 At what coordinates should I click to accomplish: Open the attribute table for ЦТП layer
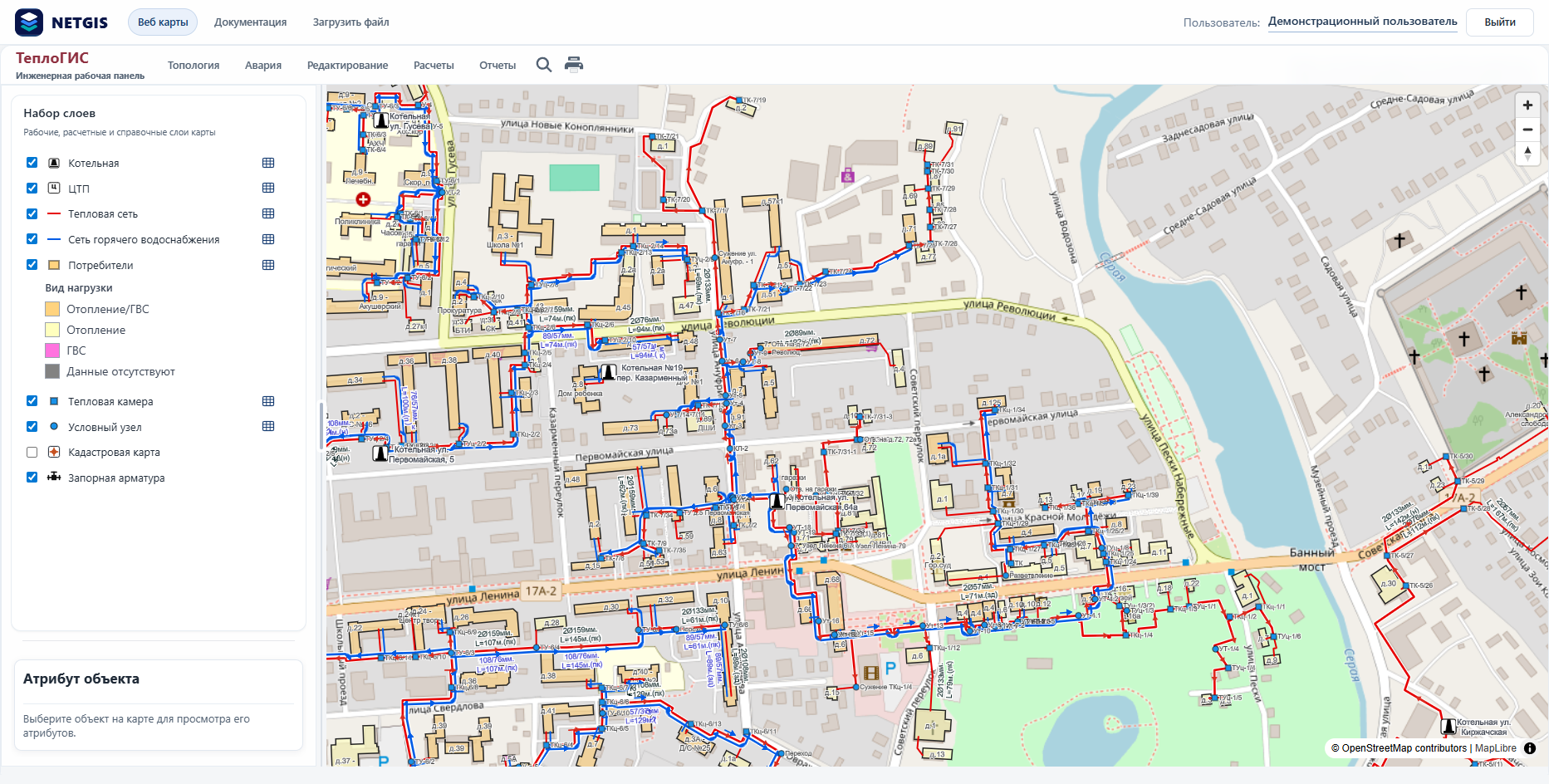pyautogui.click(x=268, y=188)
